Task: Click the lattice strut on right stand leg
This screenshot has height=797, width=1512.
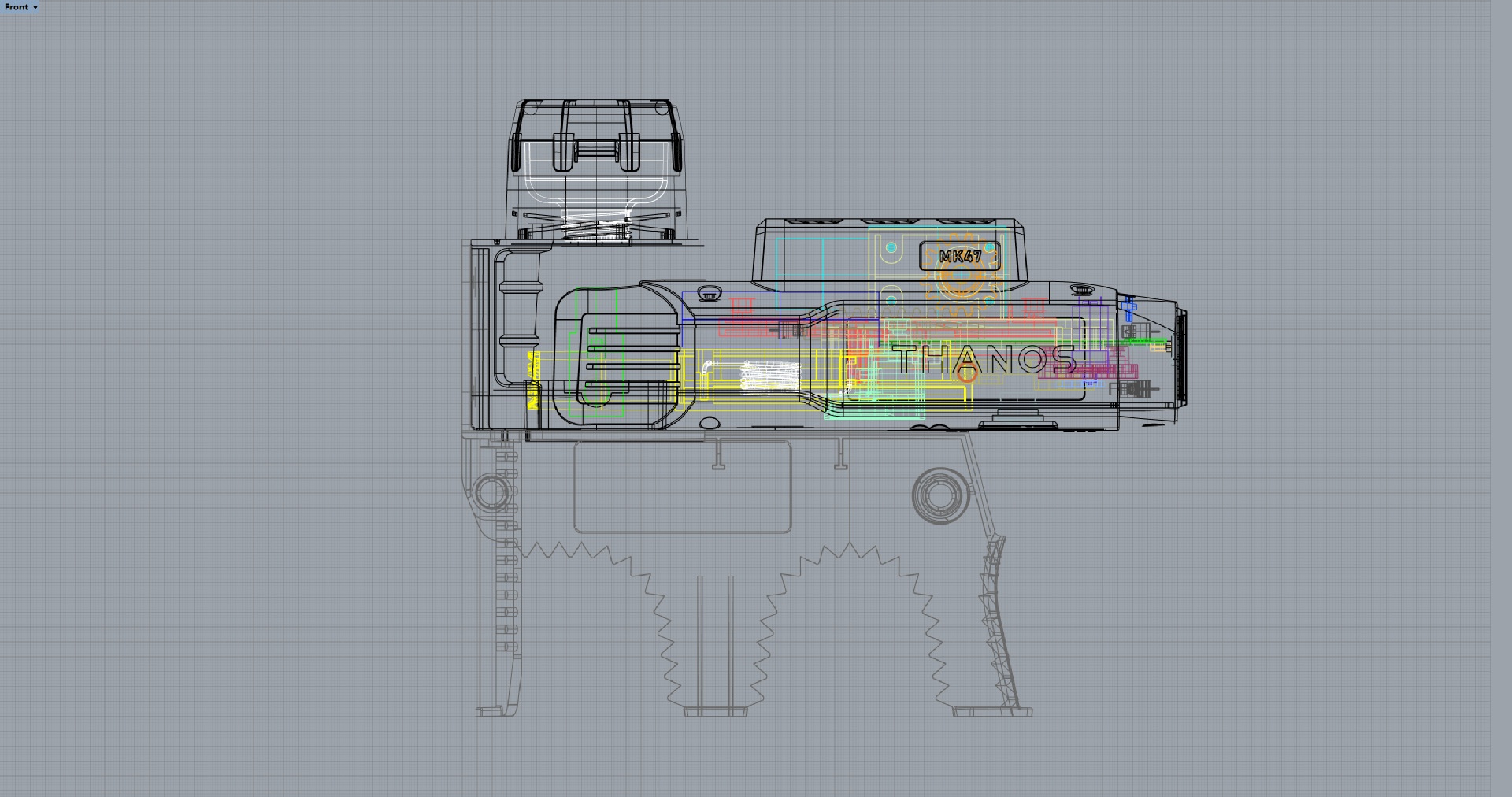Action: pos(995,622)
